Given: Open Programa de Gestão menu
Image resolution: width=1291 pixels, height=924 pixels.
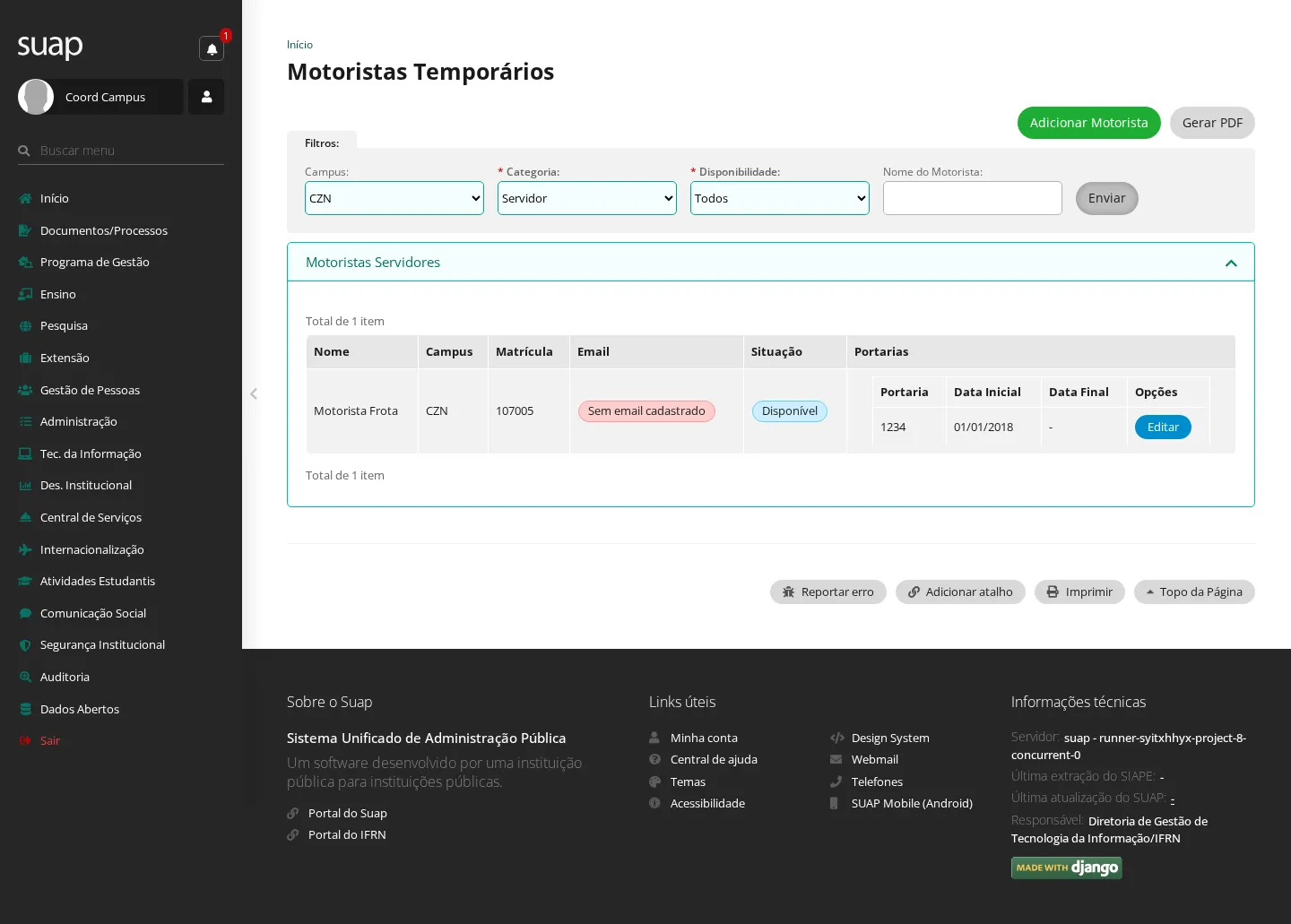Looking at the screenshot, I should [x=94, y=262].
